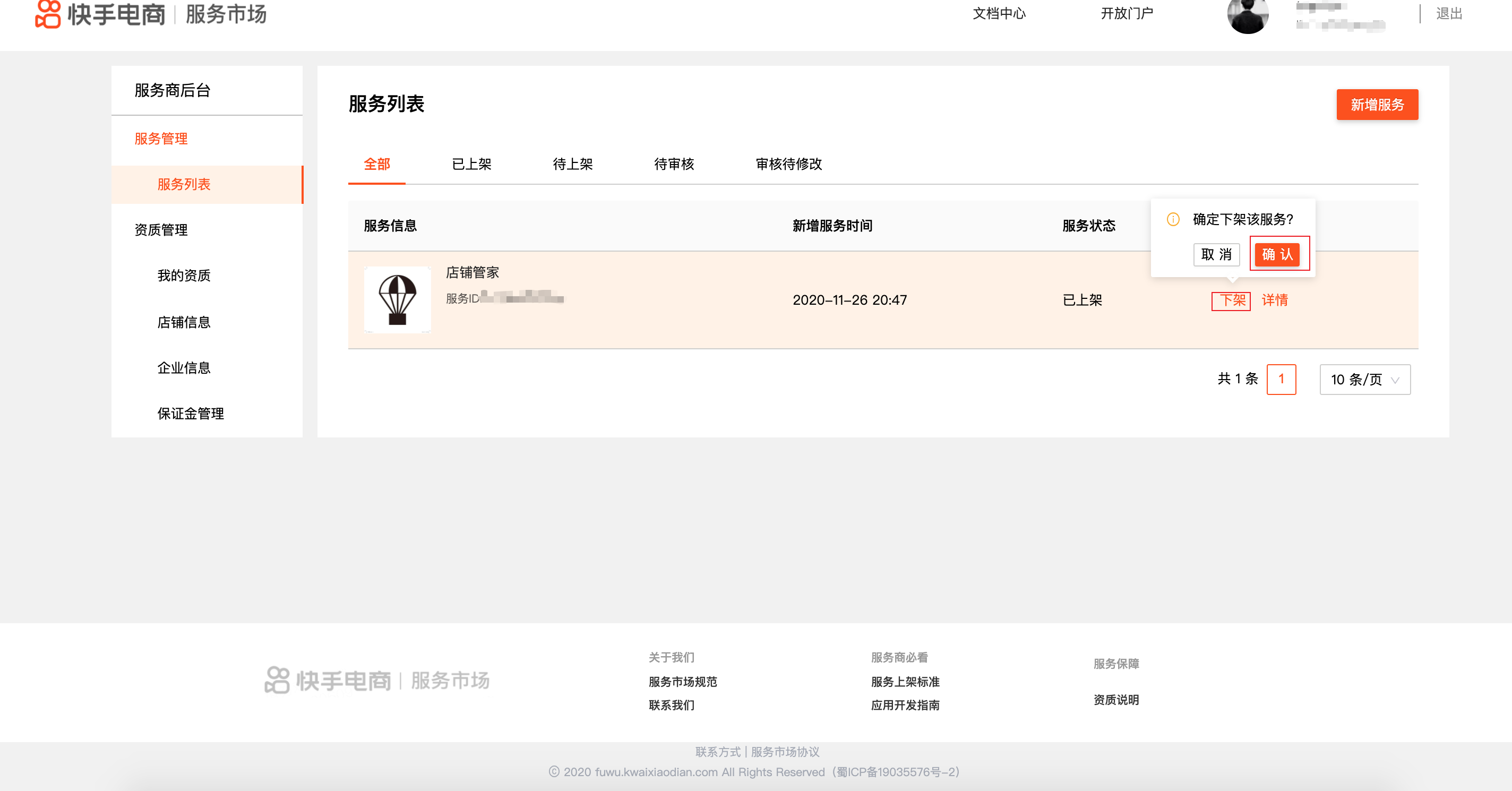The image size is (1512, 791).
Task: Open the 服务市场规范 footer link
Action: click(x=683, y=682)
